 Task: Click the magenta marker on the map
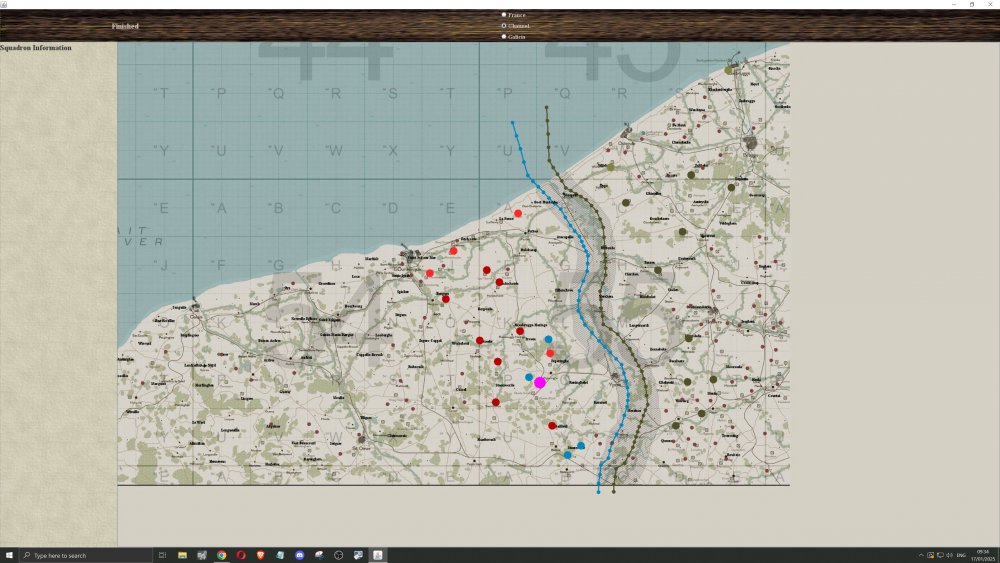click(x=540, y=382)
